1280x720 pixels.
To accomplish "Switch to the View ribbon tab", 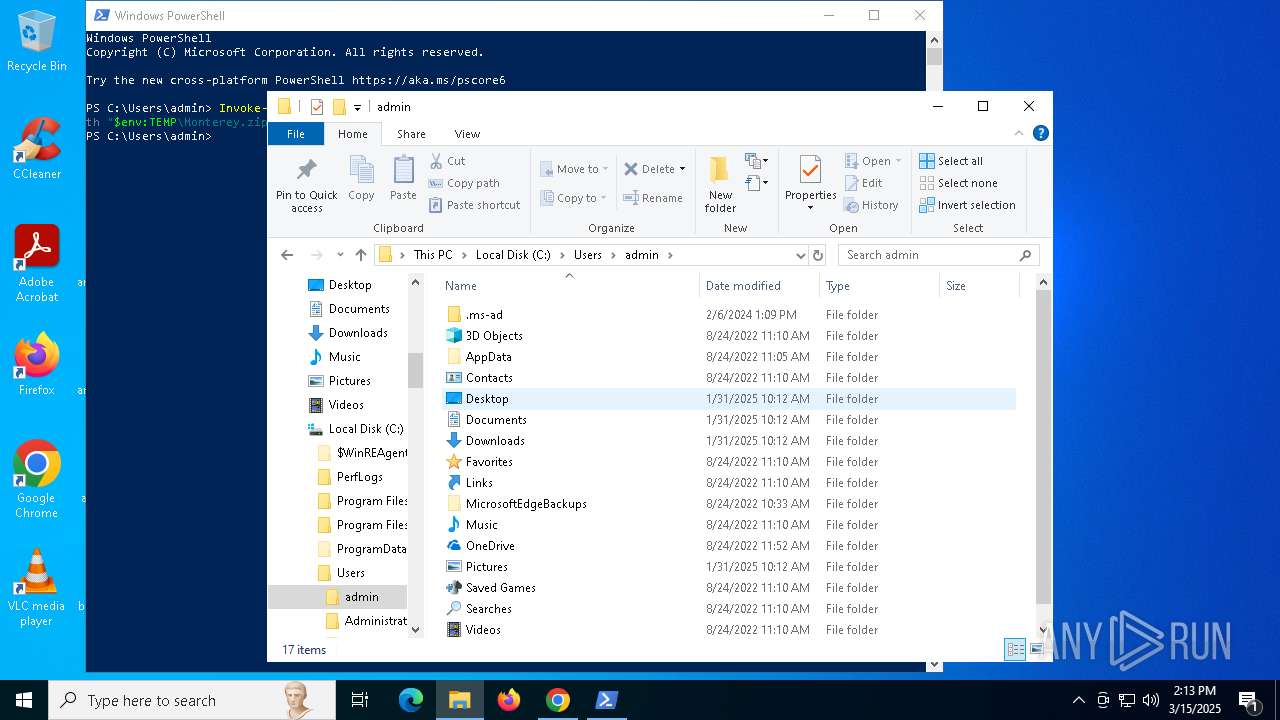I will 467,133.
